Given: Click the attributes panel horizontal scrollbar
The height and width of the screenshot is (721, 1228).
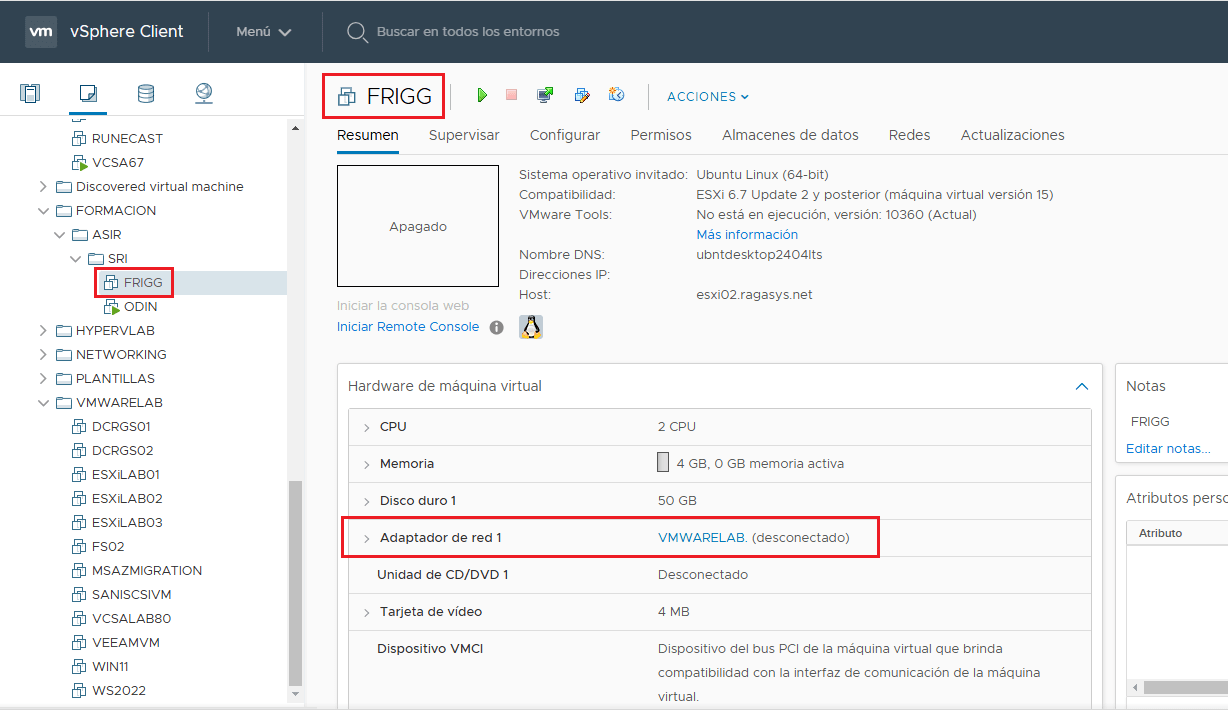Looking at the screenshot, I should click(1186, 688).
